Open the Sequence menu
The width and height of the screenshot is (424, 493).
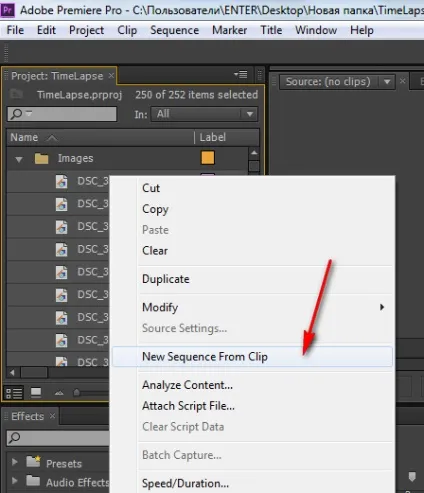click(174, 30)
